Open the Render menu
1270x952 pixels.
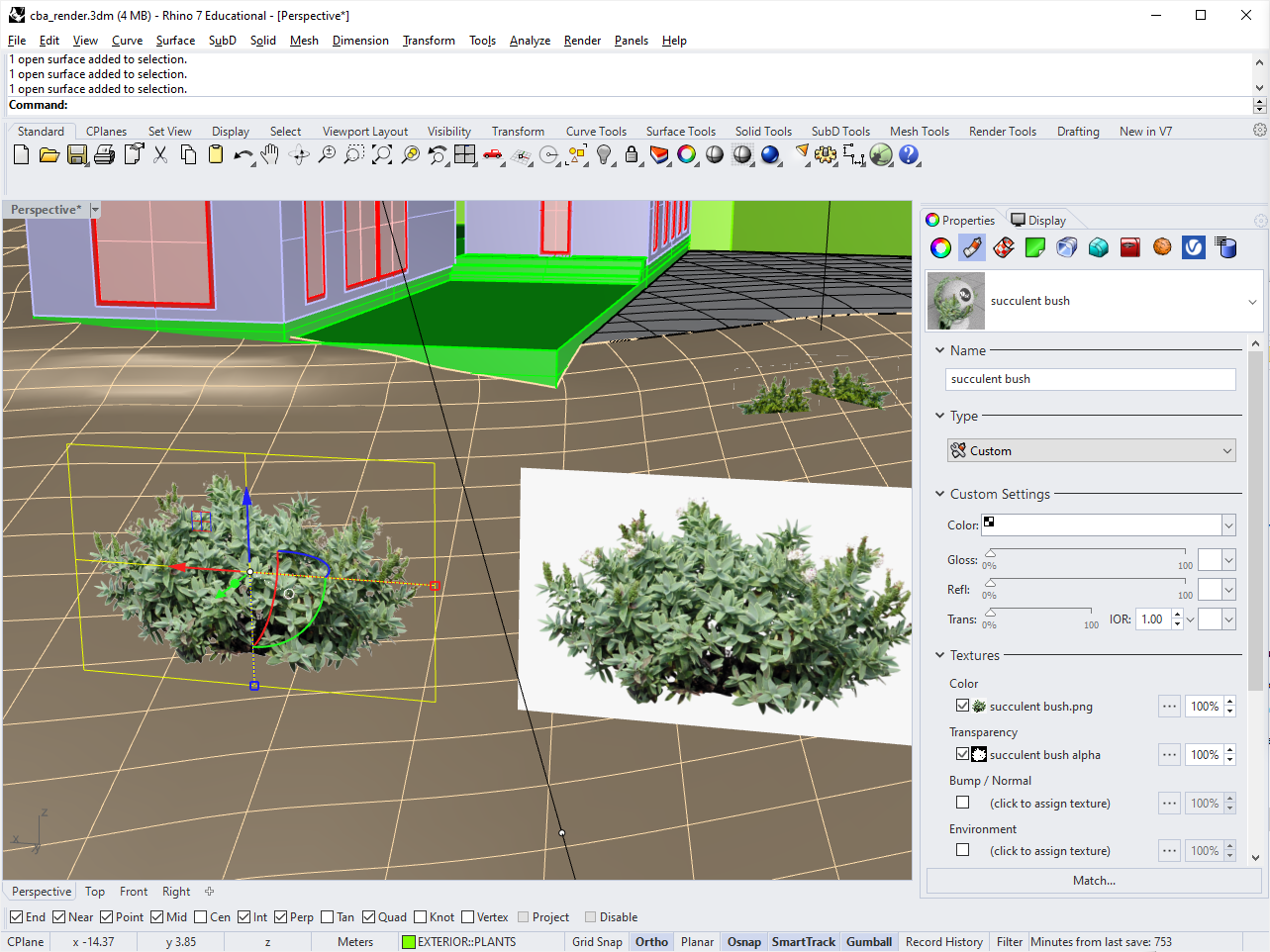[582, 41]
